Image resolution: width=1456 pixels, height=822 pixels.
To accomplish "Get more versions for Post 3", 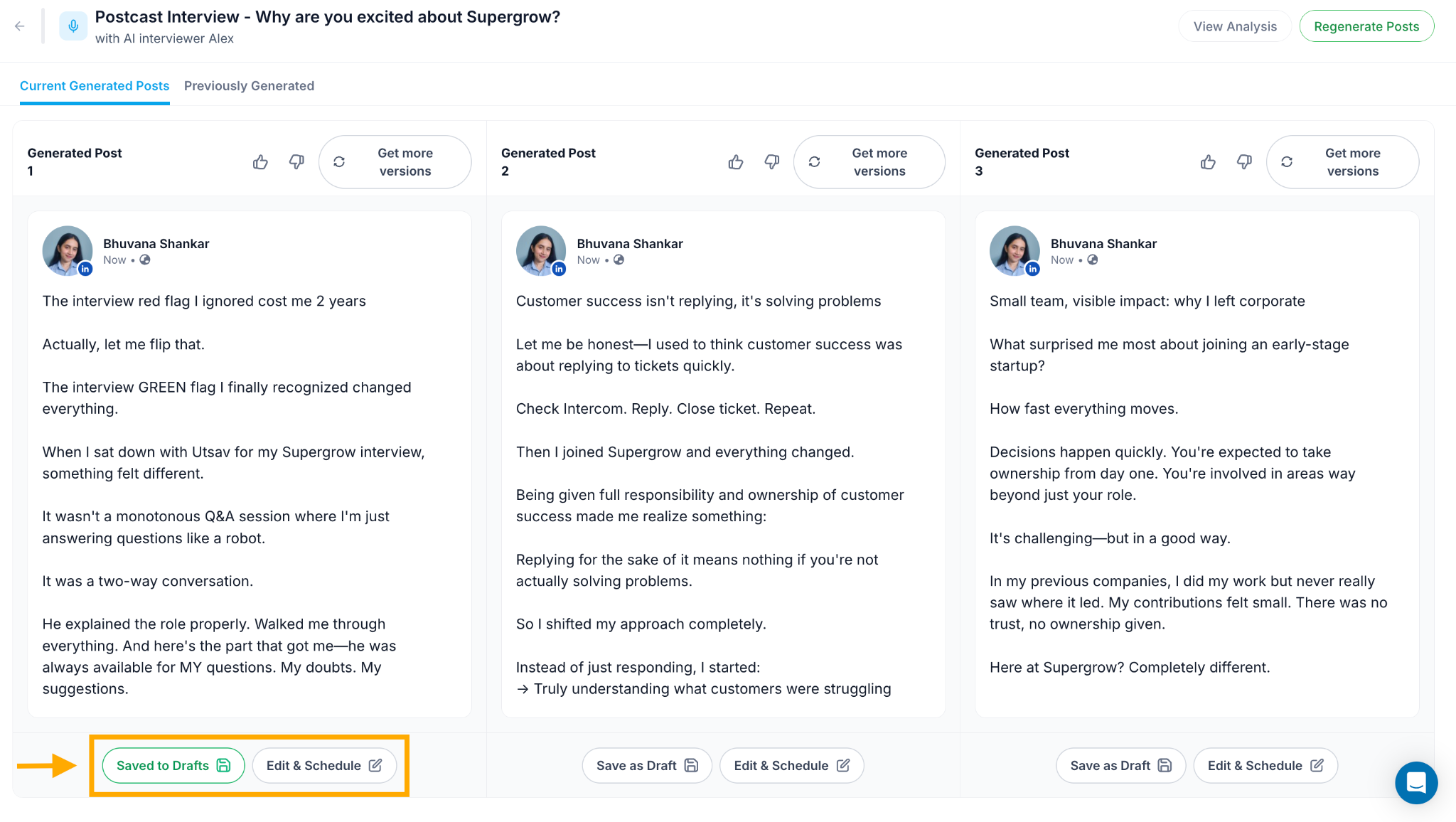I will tap(1343, 162).
